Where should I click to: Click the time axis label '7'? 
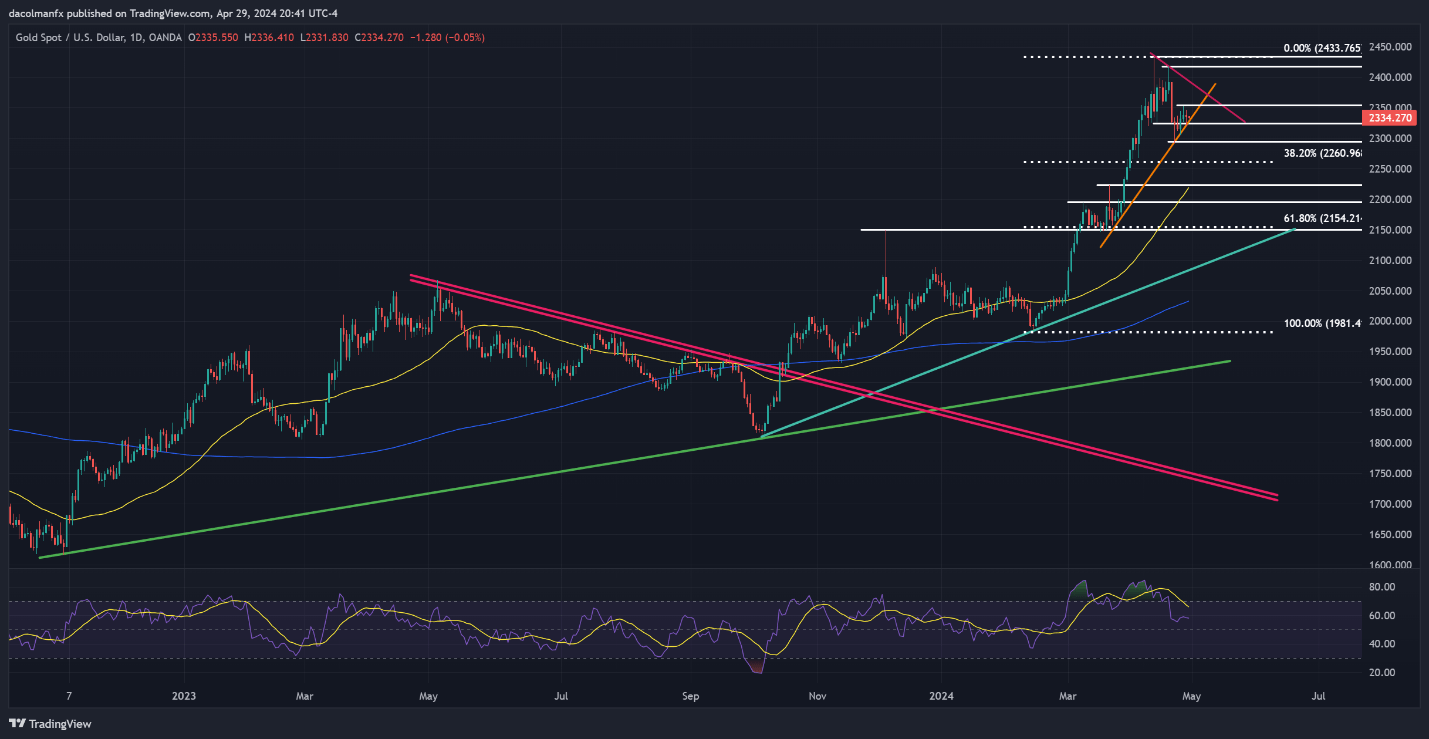(69, 694)
